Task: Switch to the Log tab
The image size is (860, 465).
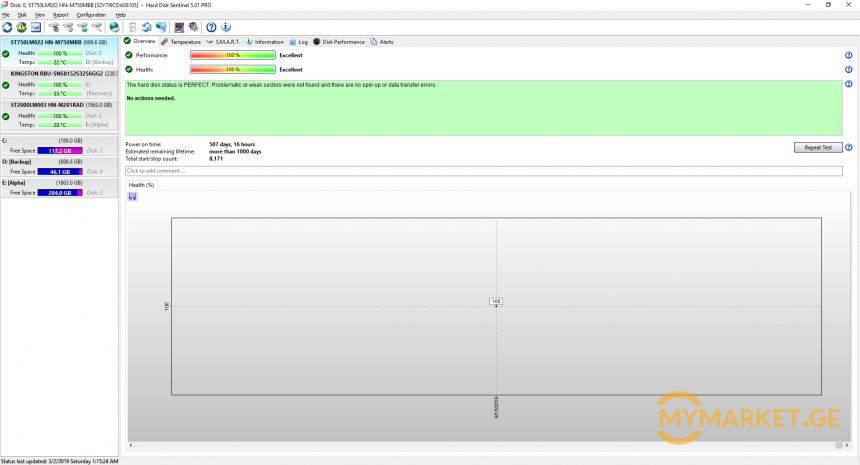Action: 298,42
